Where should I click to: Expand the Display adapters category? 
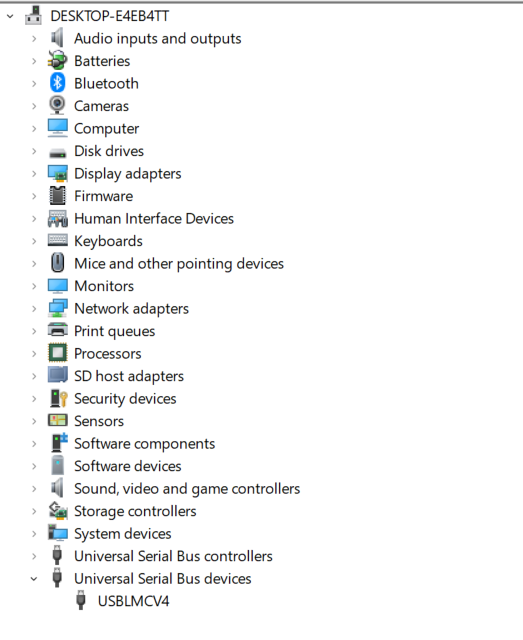(x=34, y=174)
